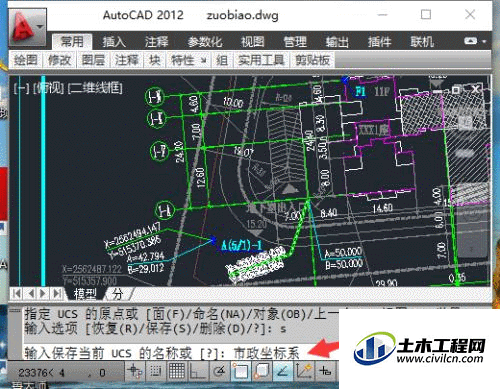Toggle Dynamic Input in status bar
The image size is (500, 389).
(x=325, y=371)
